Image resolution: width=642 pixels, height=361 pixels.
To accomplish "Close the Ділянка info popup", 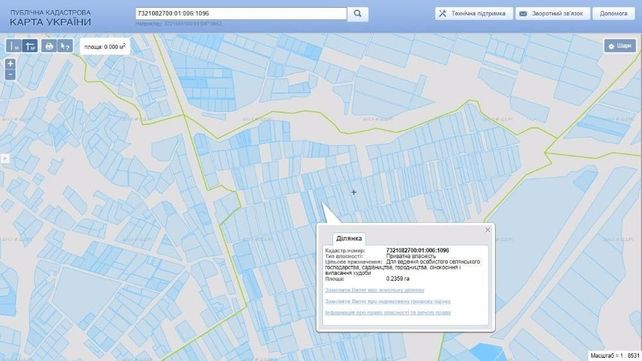I will [488, 230].
